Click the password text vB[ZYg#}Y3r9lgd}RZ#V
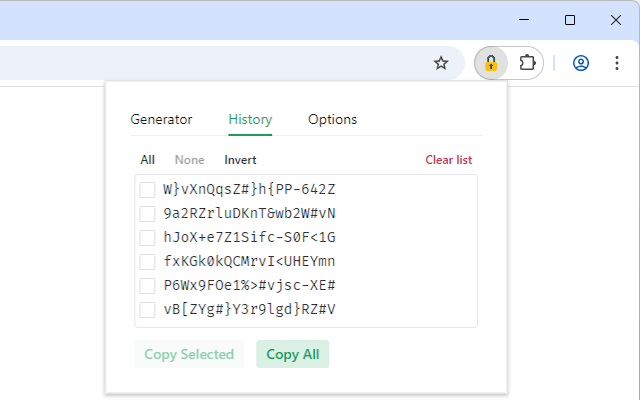Screen dimensions: 640x400 249,310
